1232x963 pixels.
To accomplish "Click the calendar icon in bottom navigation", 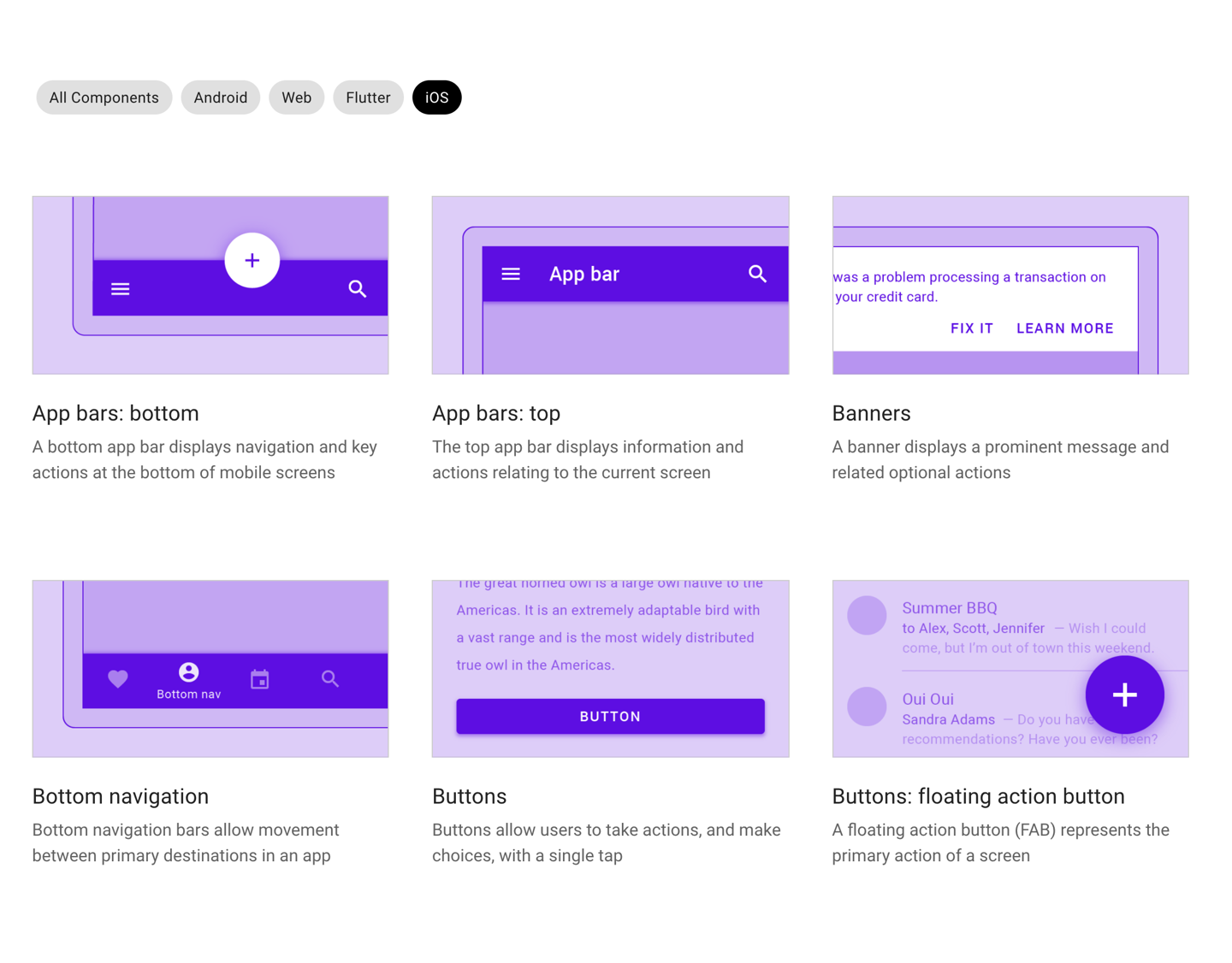I will 260,679.
